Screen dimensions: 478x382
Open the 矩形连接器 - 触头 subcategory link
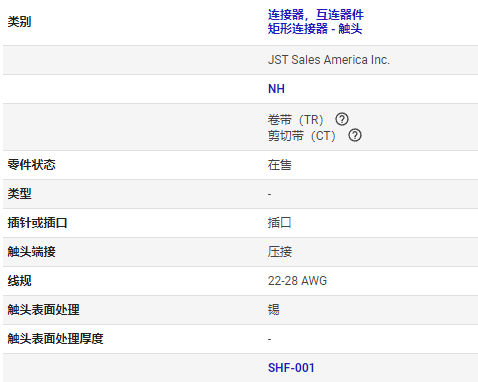click(315, 29)
